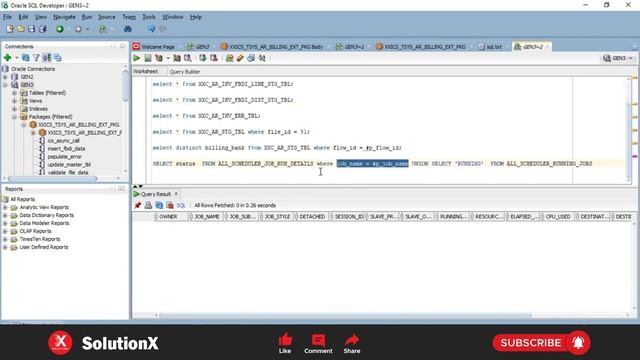Click the Run Script icon in worksheet toolbar
Viewport: 640px width, 360px height.
(148, 58)
